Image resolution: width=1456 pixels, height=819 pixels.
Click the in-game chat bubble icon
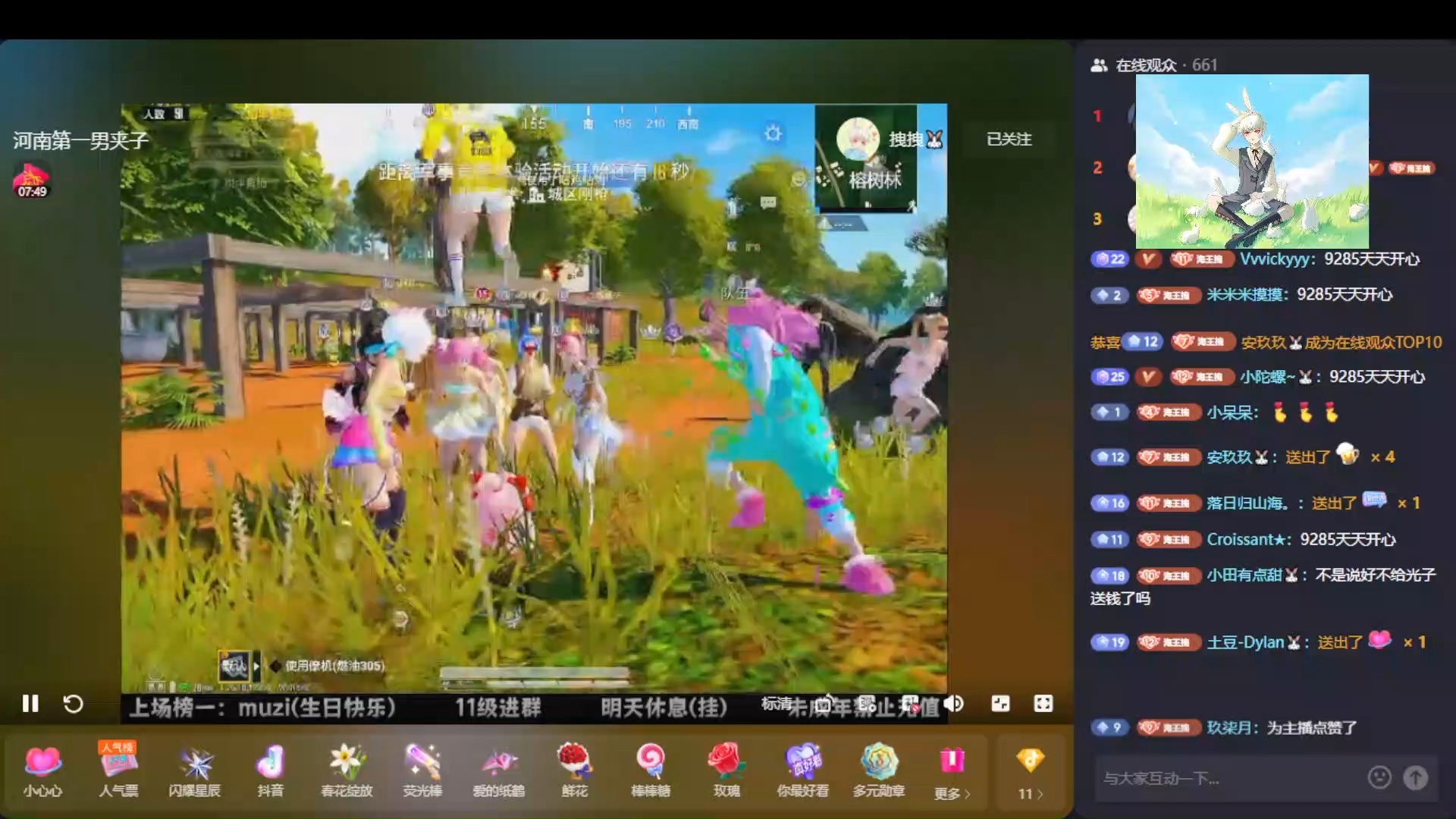click(x=768, y=202)
